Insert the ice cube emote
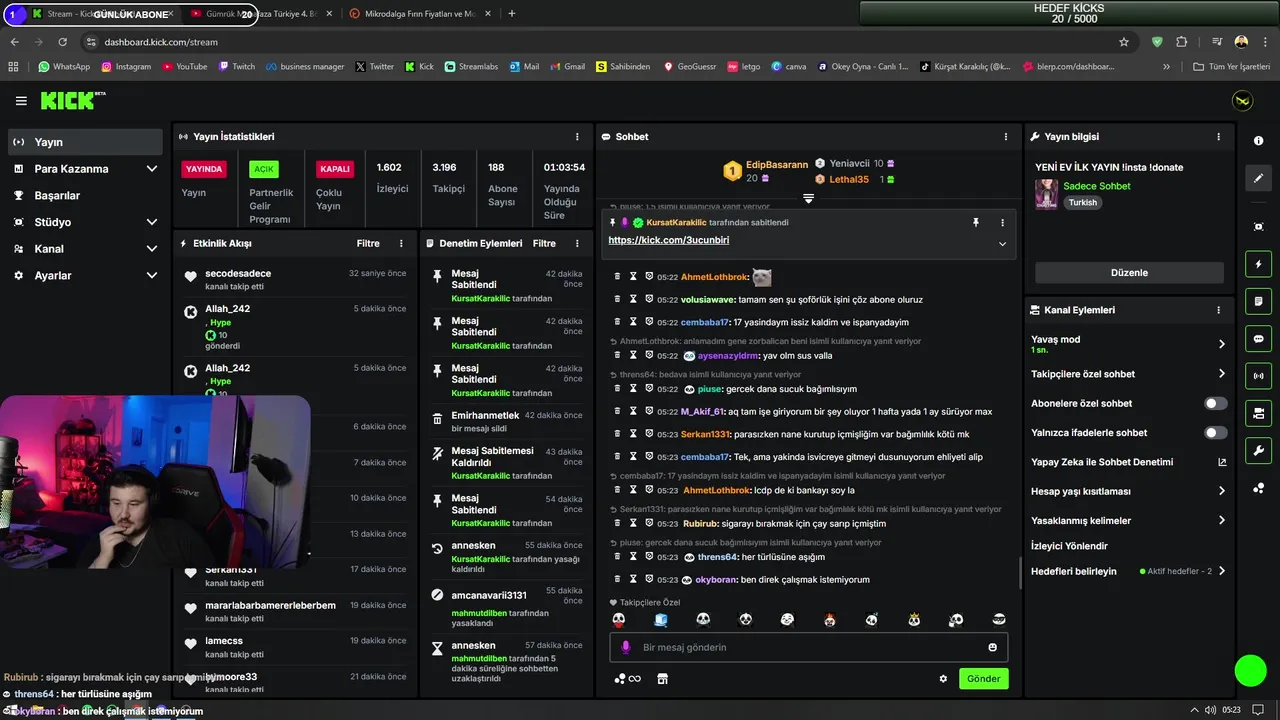Screen dimensions: 1280x720 pyautogui.click(x=661, y=620)
